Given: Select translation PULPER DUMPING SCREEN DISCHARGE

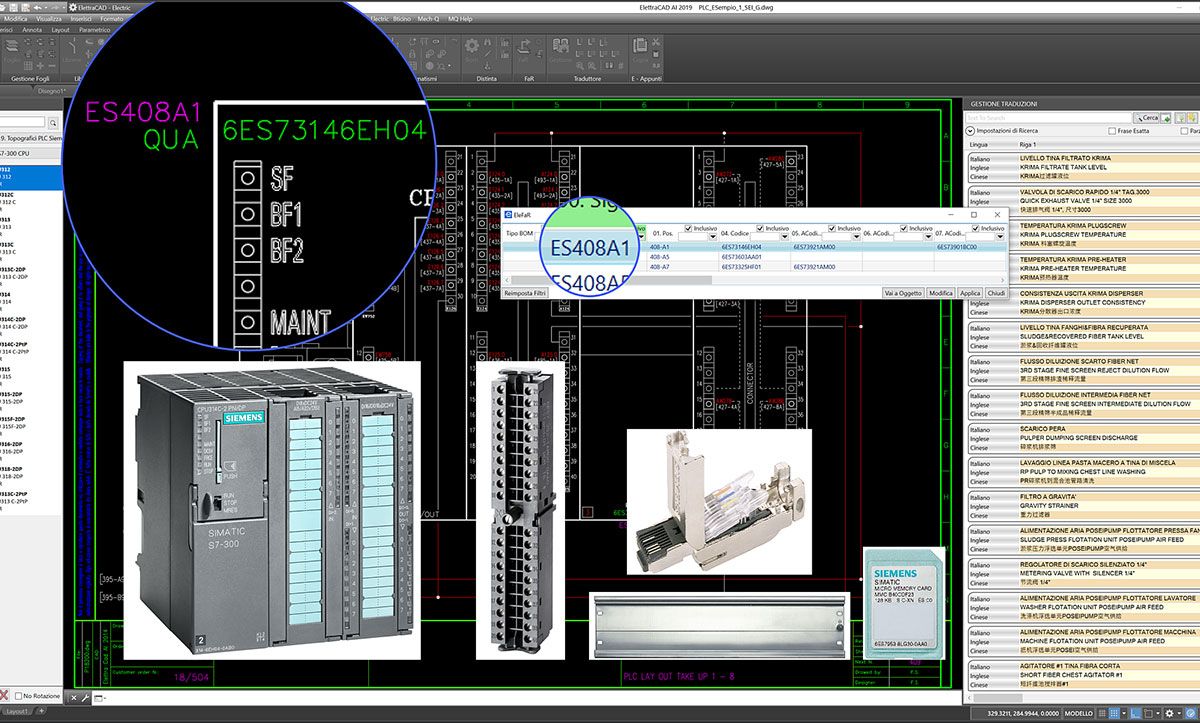Looking at the screenshot, I should tap(1079, 437).
